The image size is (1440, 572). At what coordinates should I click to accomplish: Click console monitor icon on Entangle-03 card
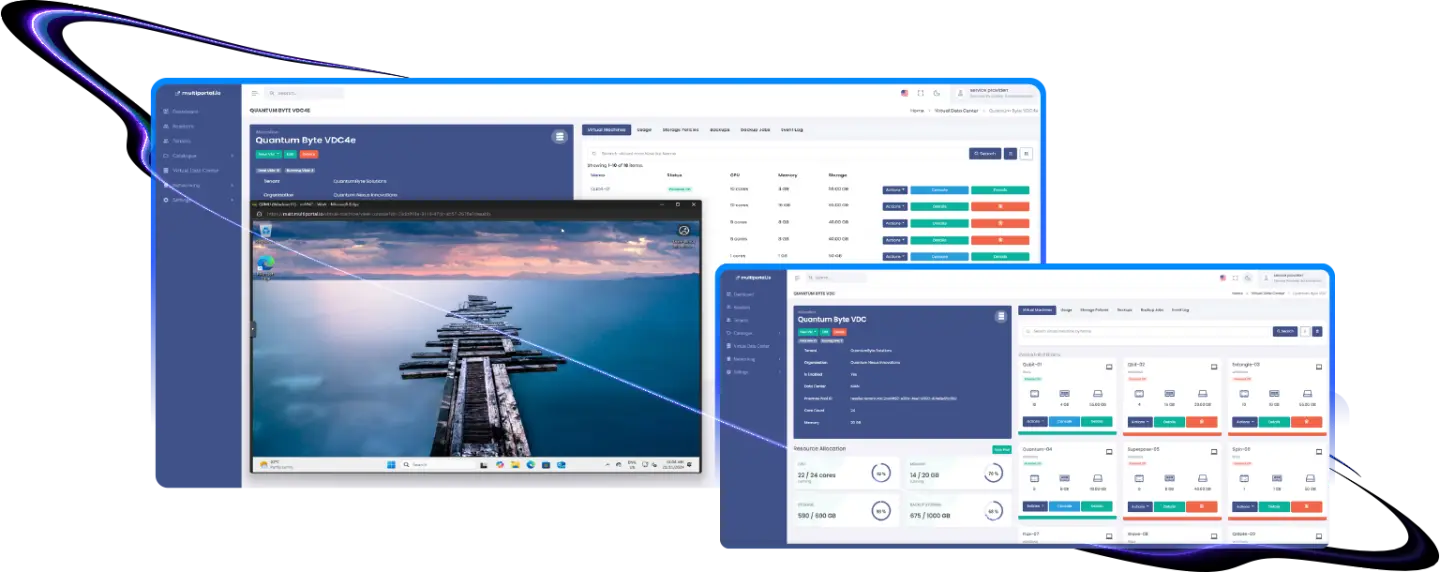coord(1319,366)
